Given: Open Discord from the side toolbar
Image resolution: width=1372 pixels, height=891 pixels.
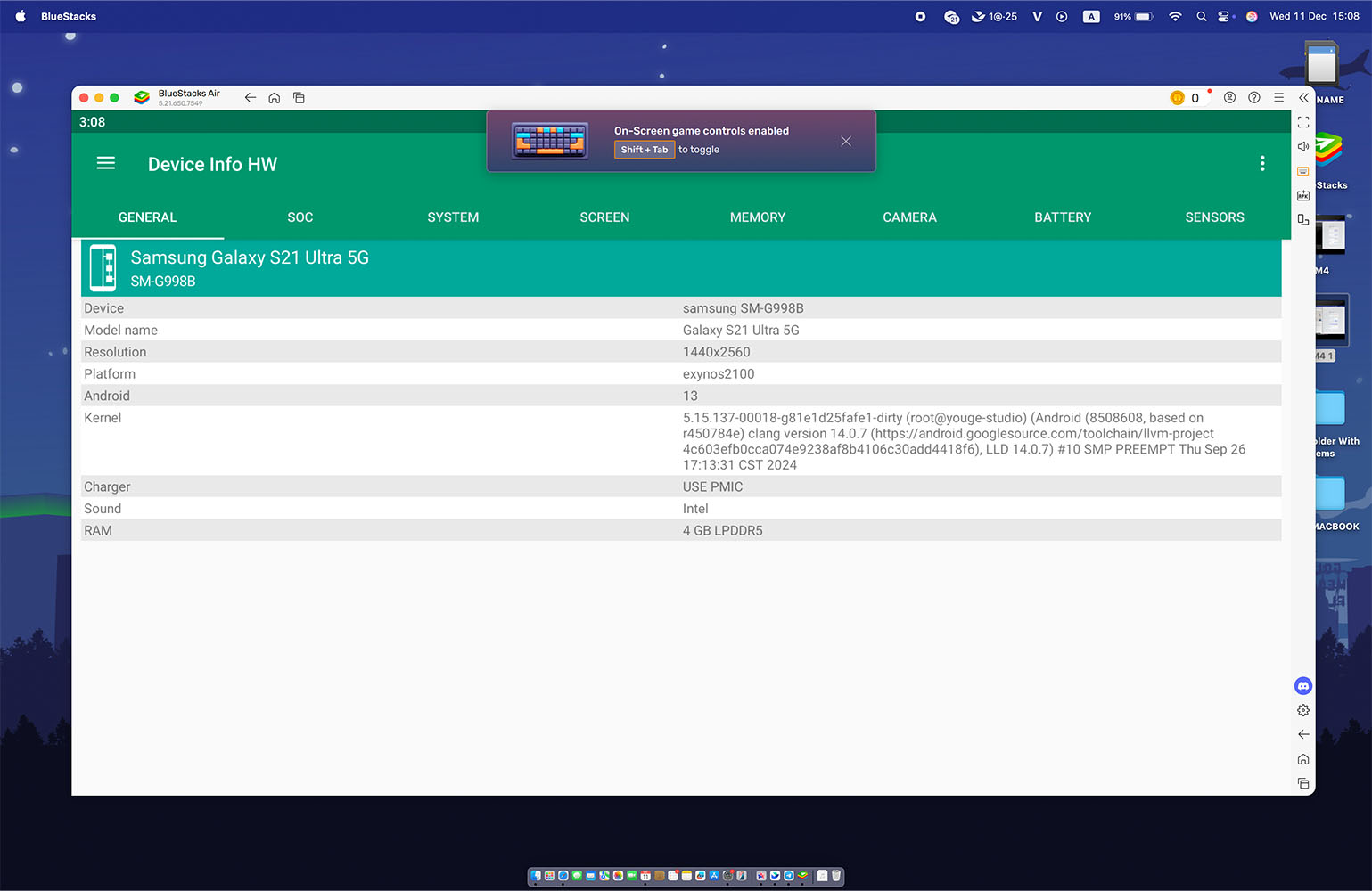Looking at the screenshot, I should pyautogui.click(x=1303, y=686).
